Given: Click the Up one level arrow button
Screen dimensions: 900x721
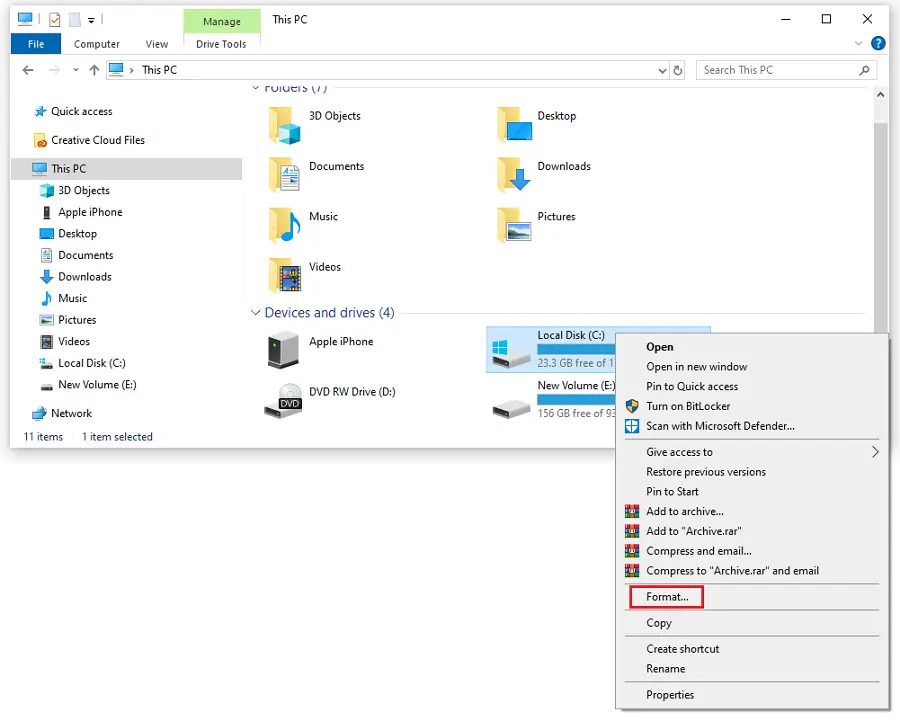Looking at the screenshot, I should (94, 70).
